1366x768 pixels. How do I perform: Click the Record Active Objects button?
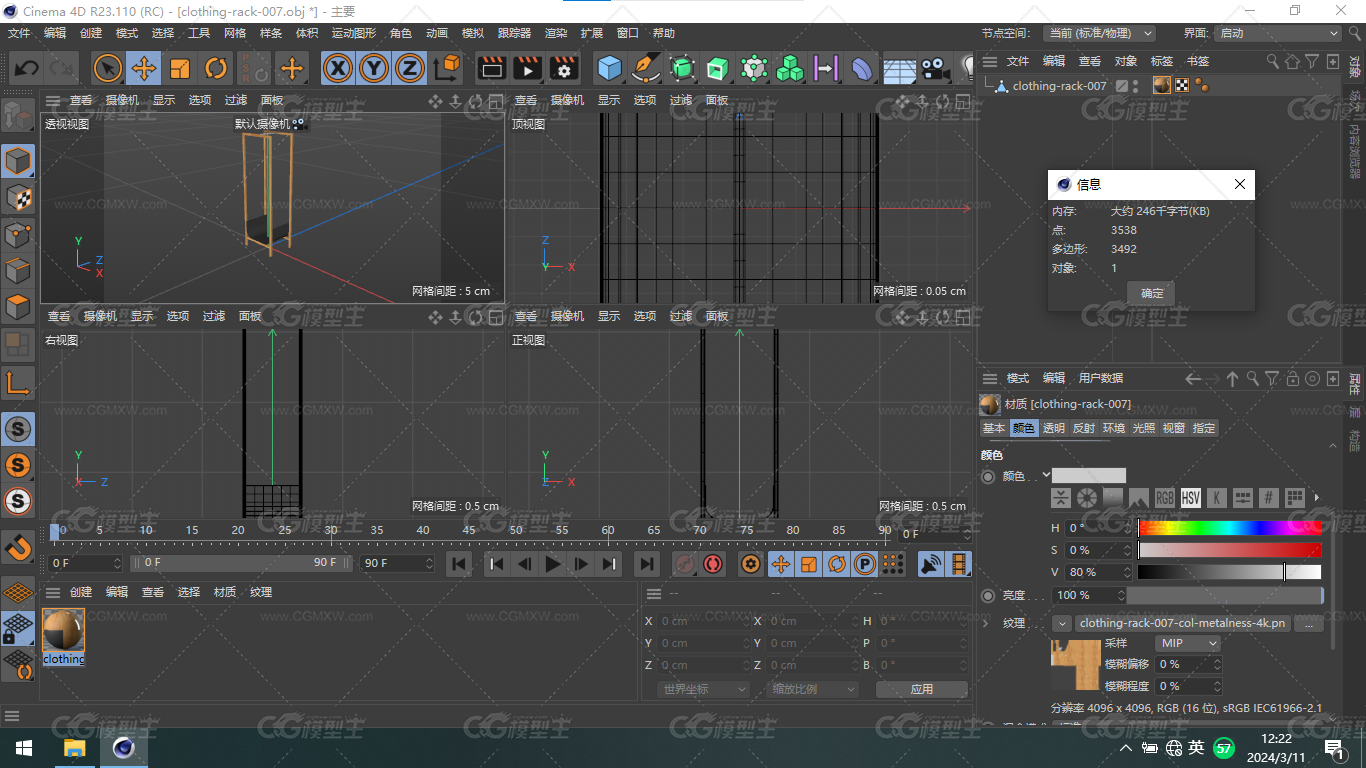[685, 564]
